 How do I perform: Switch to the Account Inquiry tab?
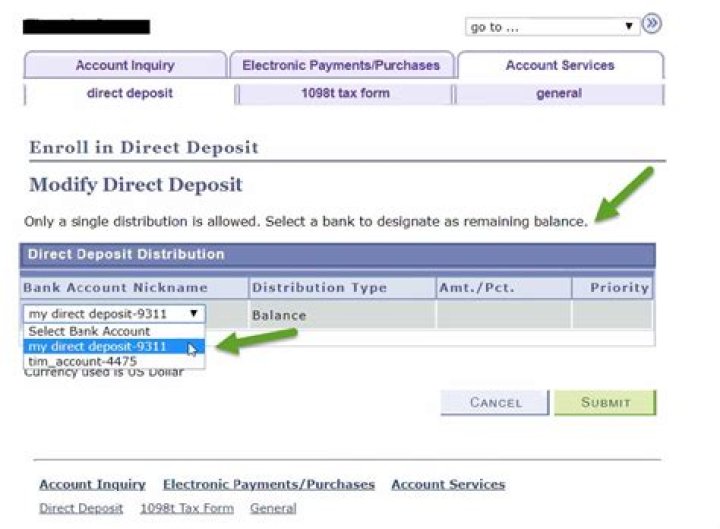[x=125, y=66]
